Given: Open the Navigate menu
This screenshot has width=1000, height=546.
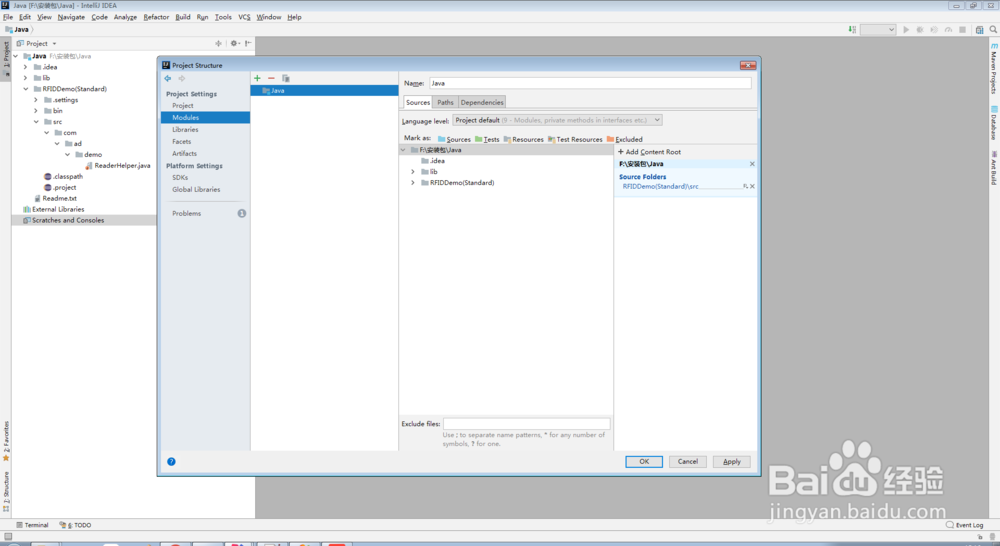Looking at the screenshot, I should tap(71, 17).
